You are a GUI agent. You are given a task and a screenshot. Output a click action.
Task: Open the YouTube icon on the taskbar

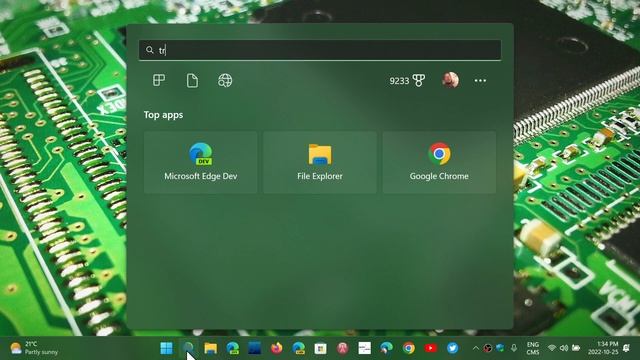click(430, 348)
